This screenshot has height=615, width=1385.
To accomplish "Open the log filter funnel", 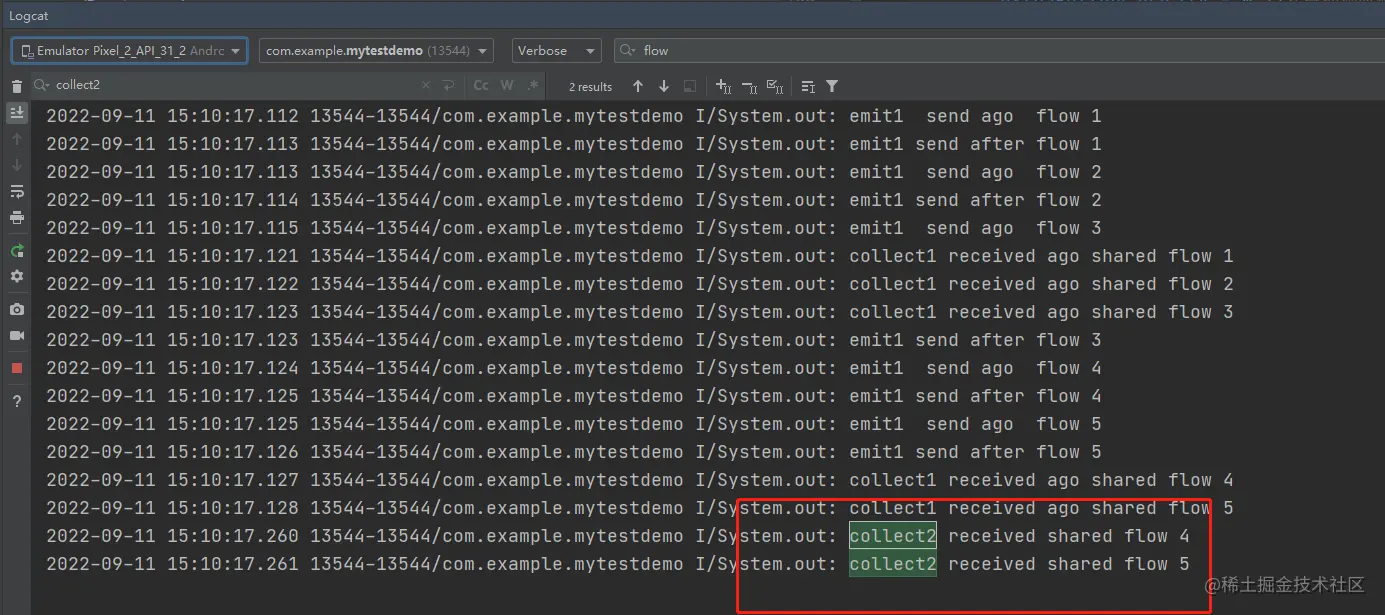I will coord(831,87).
